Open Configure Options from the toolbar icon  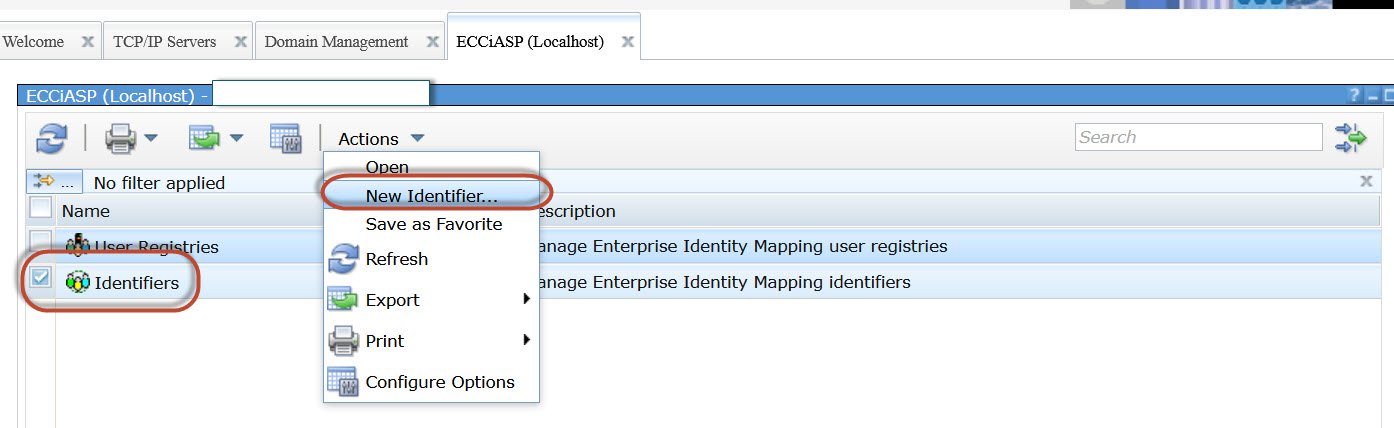pos(286,138)
